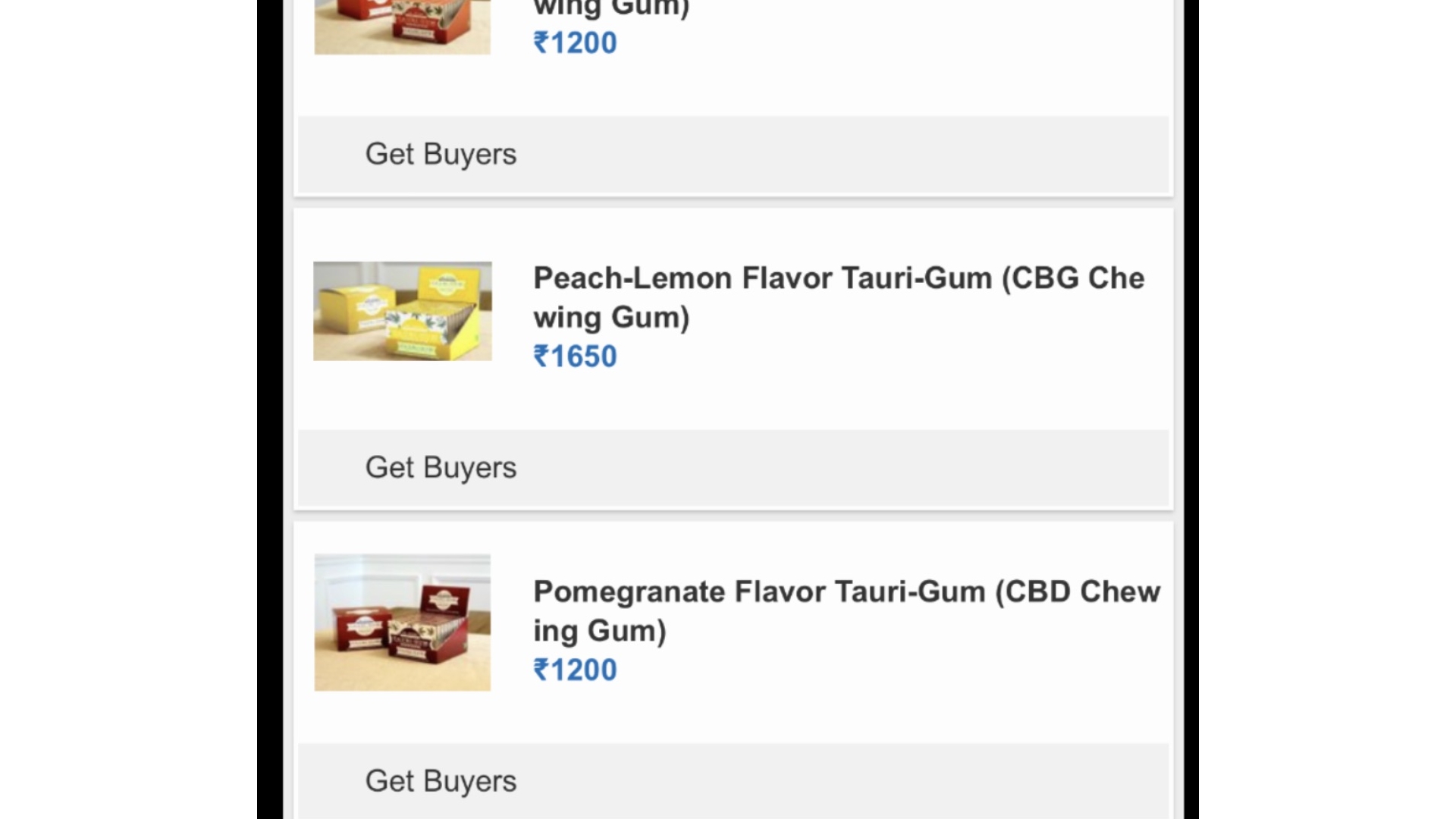Click the yellow gum box picture
Screen dimensions: 1456x819
pos(402,311)
